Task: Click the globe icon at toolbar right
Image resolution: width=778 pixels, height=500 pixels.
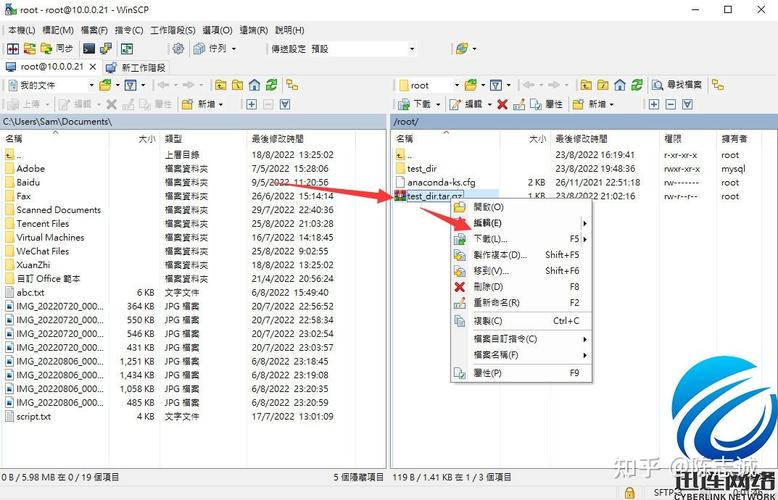Action: click(462, 49)
